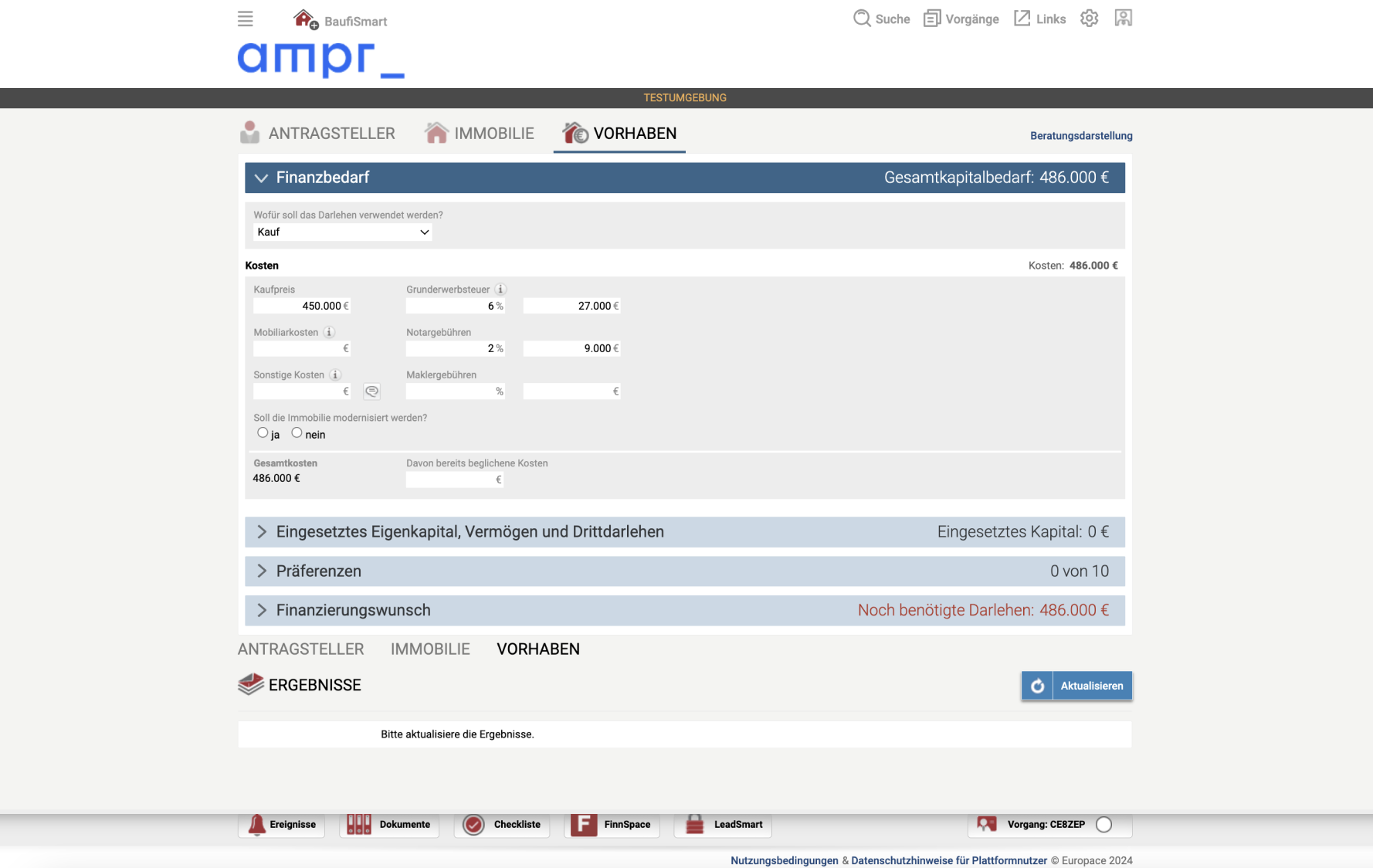Viewport: 1373px width, 868px height.
Task: Click the Kaufpreis input field
Action: pyautogui.click(x=300, y=307)
